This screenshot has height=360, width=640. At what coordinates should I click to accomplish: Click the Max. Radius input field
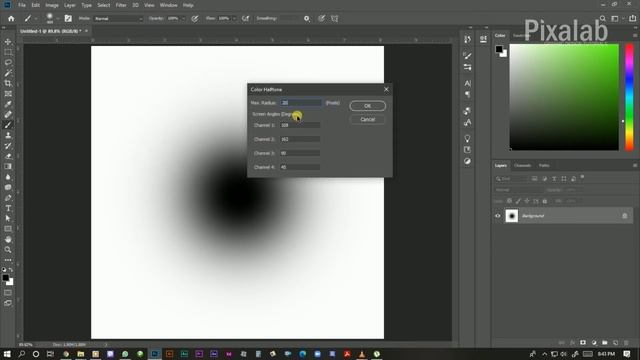301,103
